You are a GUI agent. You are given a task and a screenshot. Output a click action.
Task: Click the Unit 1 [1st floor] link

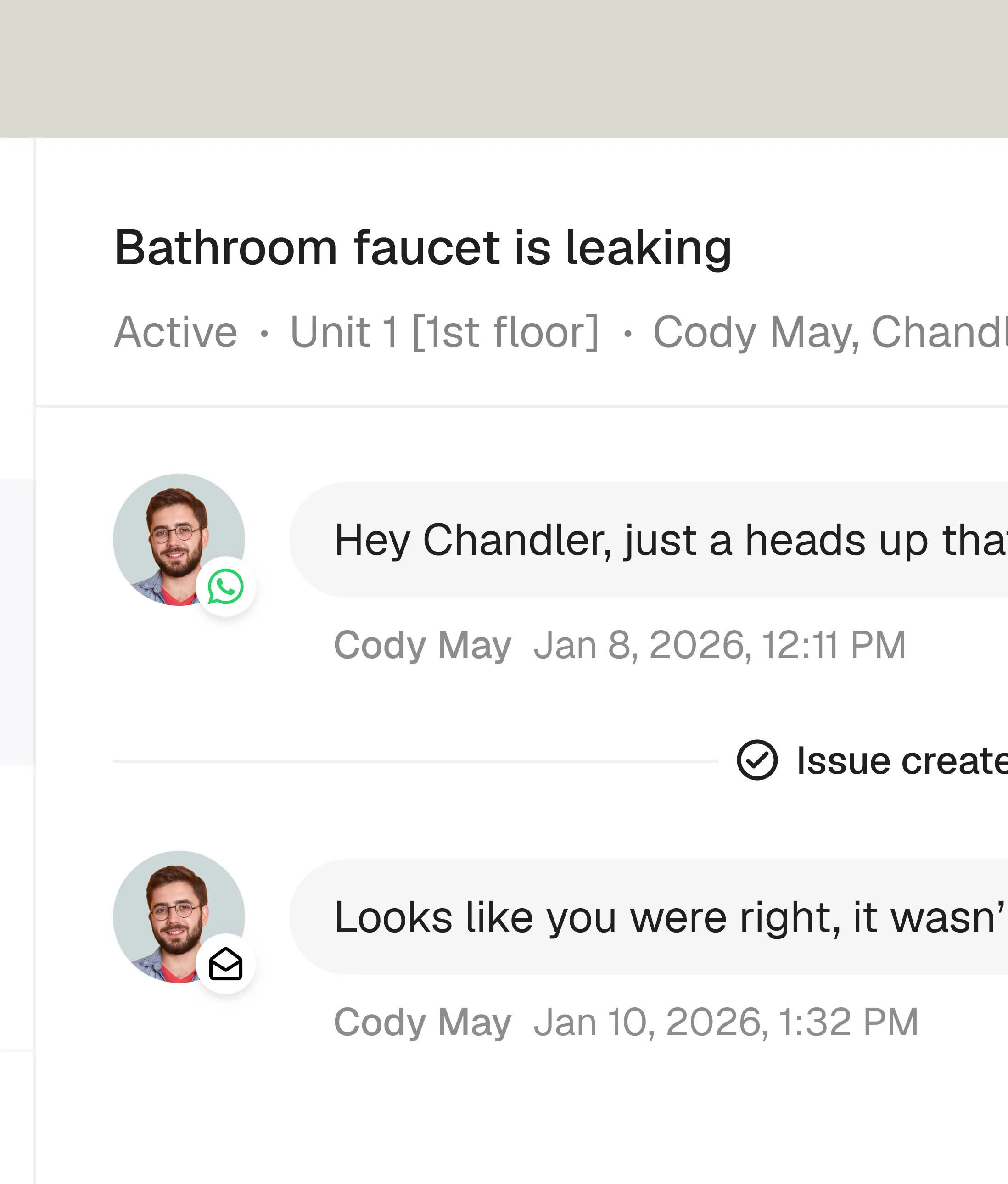click(445, 332)
